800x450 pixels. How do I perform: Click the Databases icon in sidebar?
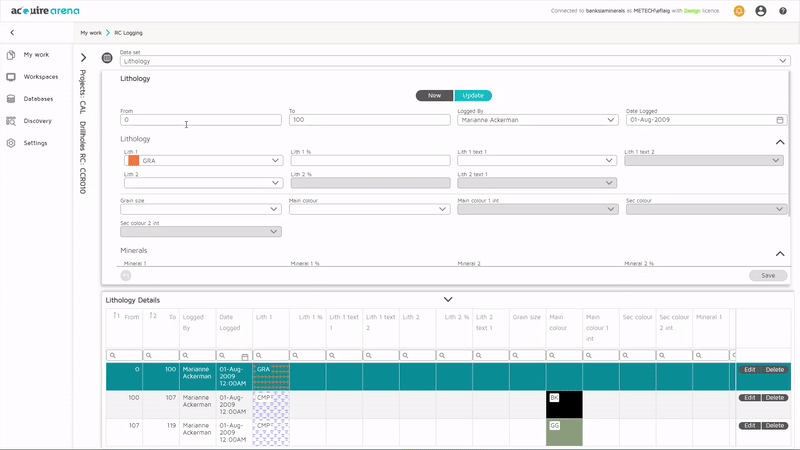click(x=11, y=99)
